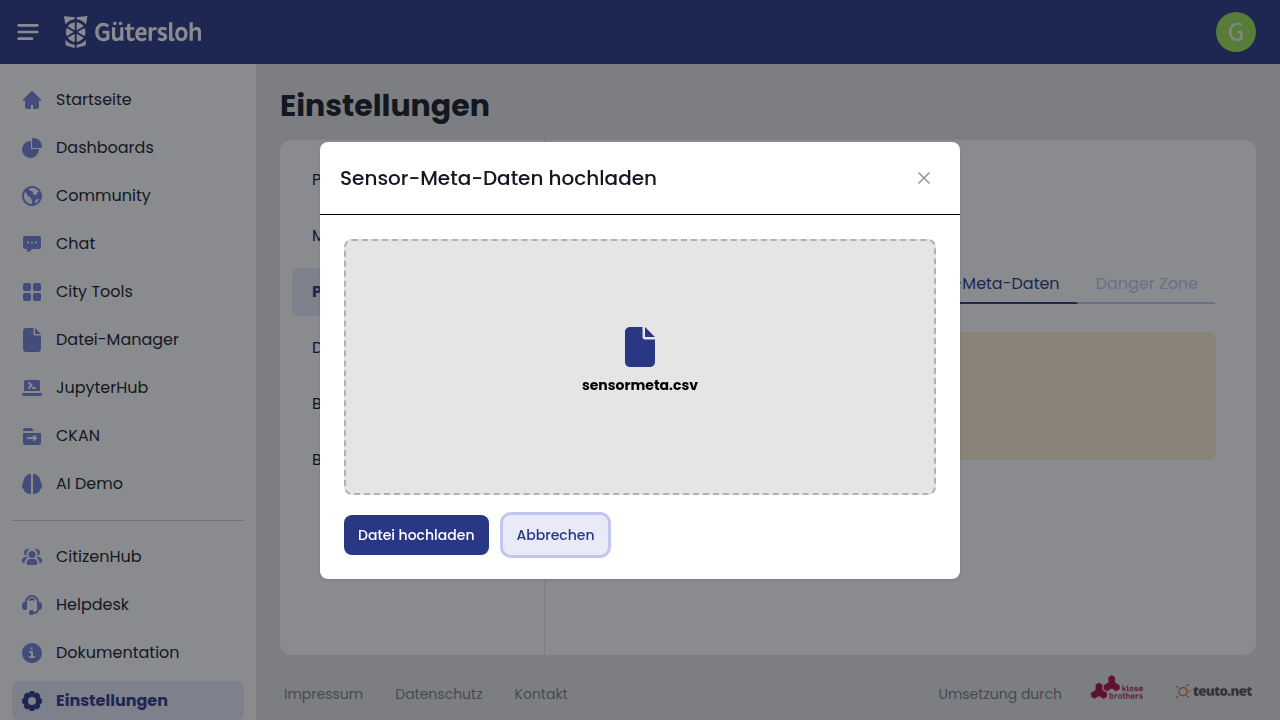Click the AI Demo brain icon

[x=32, y=484]
